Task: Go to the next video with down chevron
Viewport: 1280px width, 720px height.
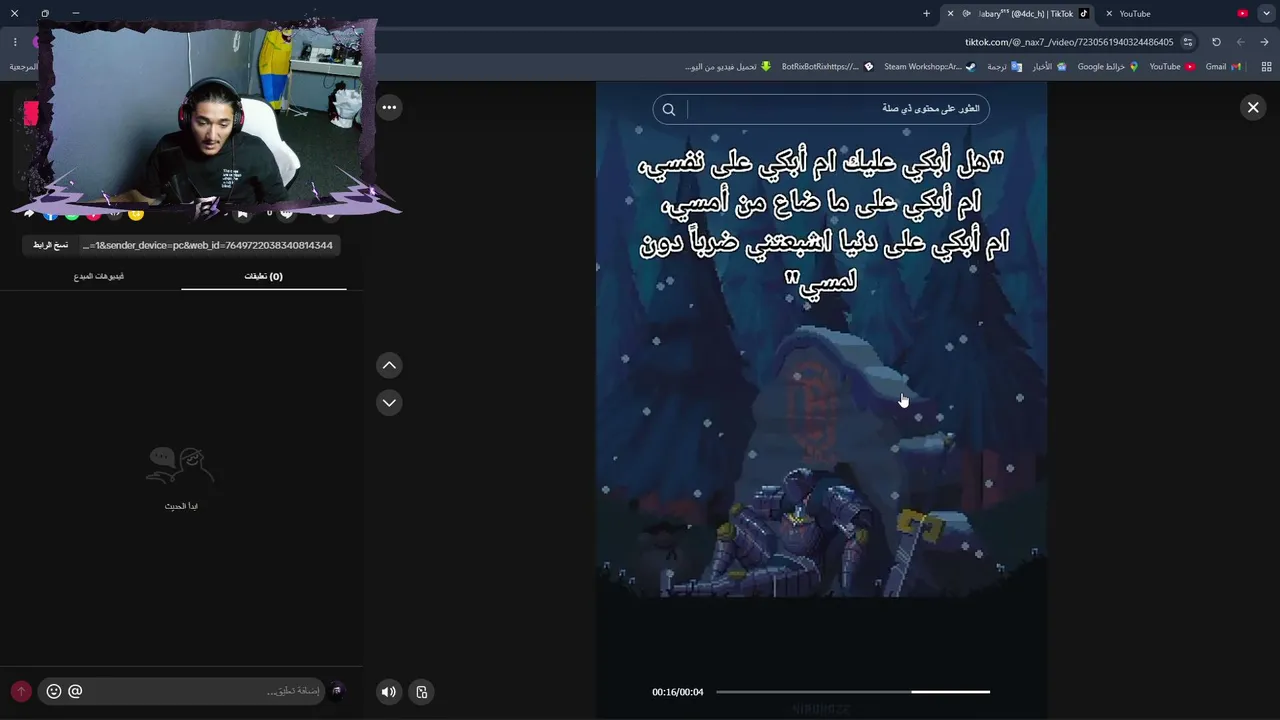Action: pyautogui.click(x=389, y=402)
